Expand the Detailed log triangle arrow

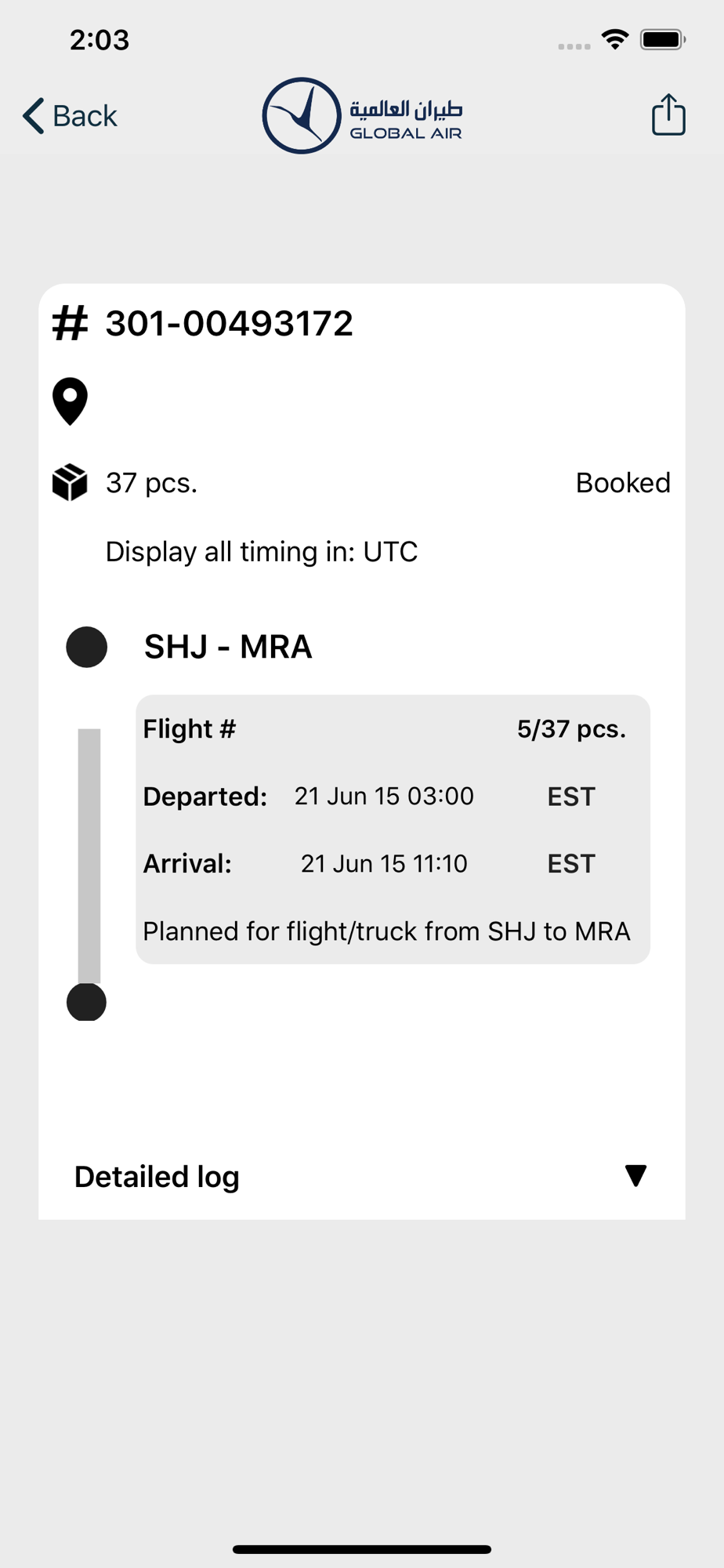click(635, 1175)
